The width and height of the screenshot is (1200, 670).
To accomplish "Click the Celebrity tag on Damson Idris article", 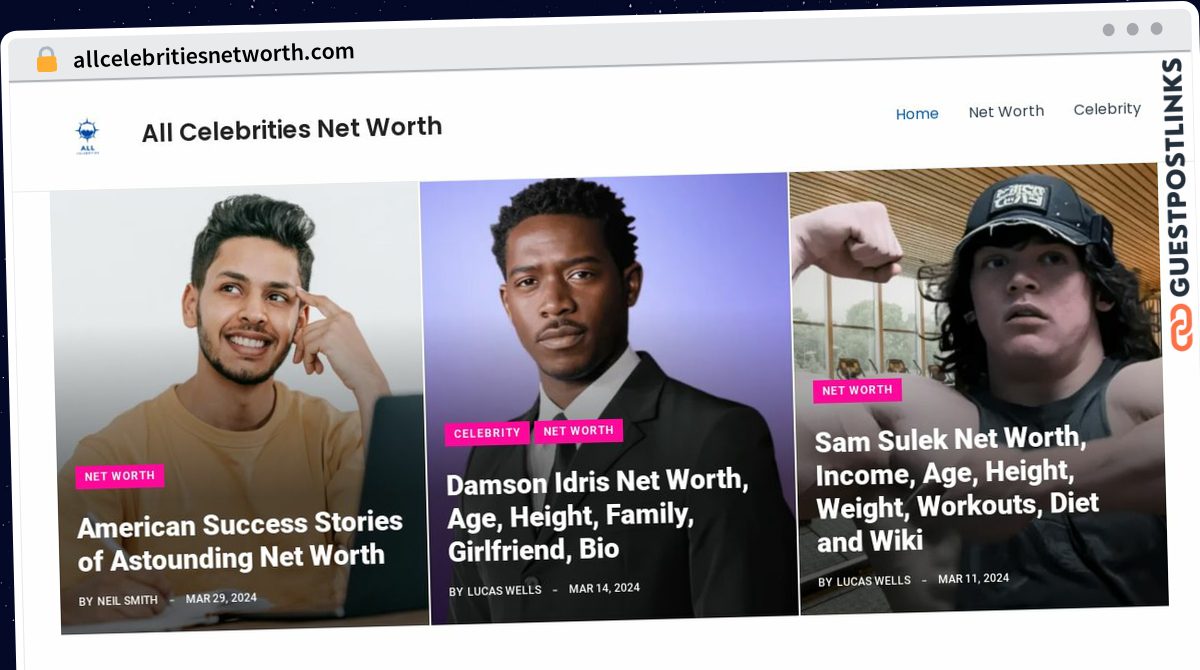I will 487,433.
